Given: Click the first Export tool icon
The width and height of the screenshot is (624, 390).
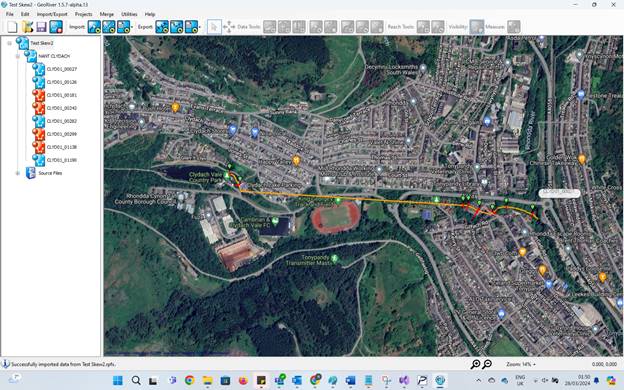Looking at the screenshot, I should click(x=162, y=27).
